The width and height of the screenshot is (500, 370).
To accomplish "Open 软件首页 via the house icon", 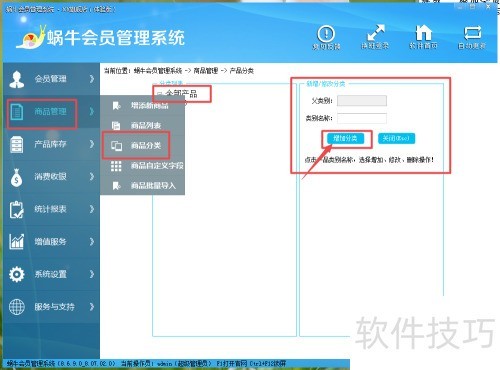I will click(424, 33).
